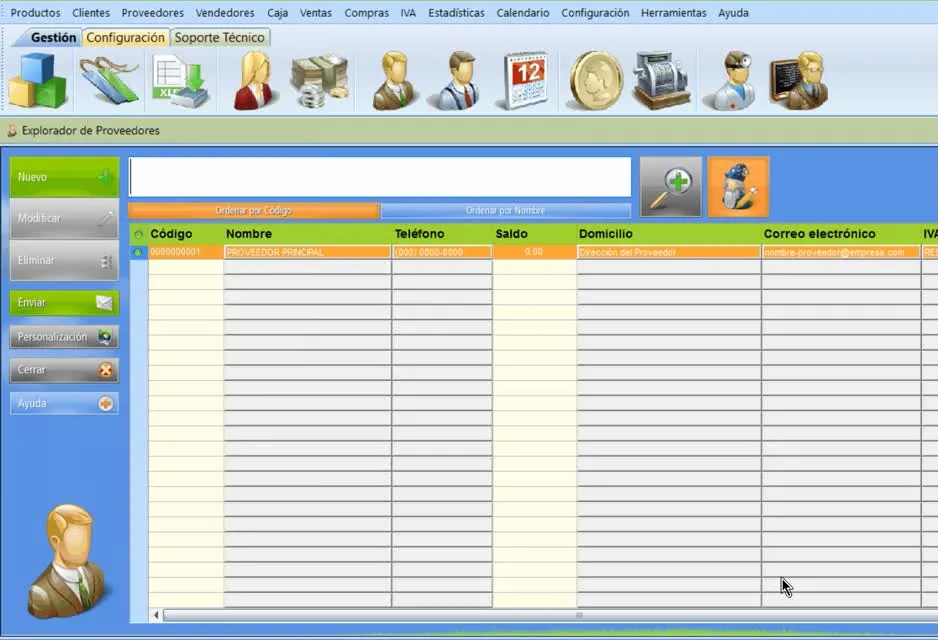This screenshot has width=938, height=640.
Task: Click the blonde woman clients icon
Action: pyautogui.click(x=256, y=81)
